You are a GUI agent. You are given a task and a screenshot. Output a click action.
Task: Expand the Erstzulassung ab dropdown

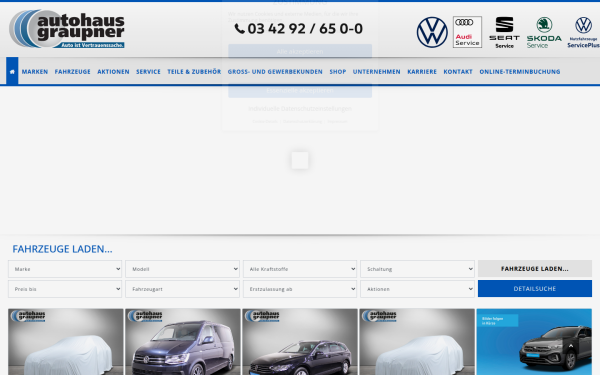click(300, 289)
